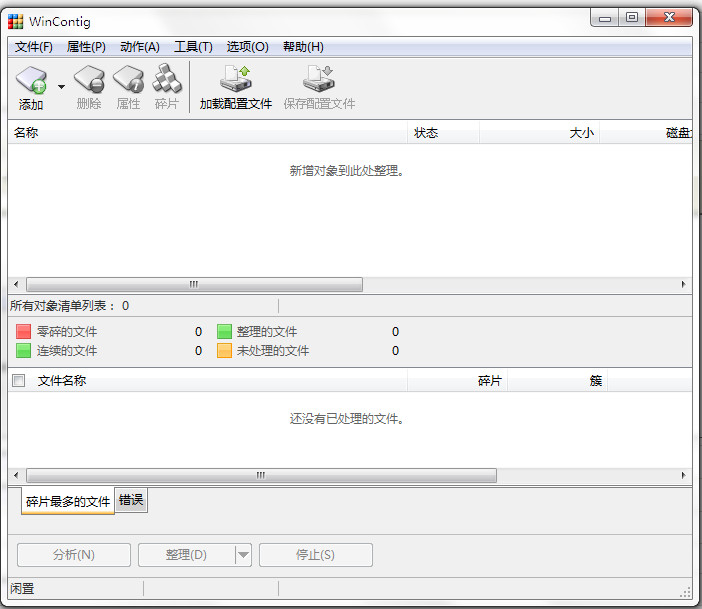
Task: Tick the checkbox beside 文件名称 header
Action: 18,381
